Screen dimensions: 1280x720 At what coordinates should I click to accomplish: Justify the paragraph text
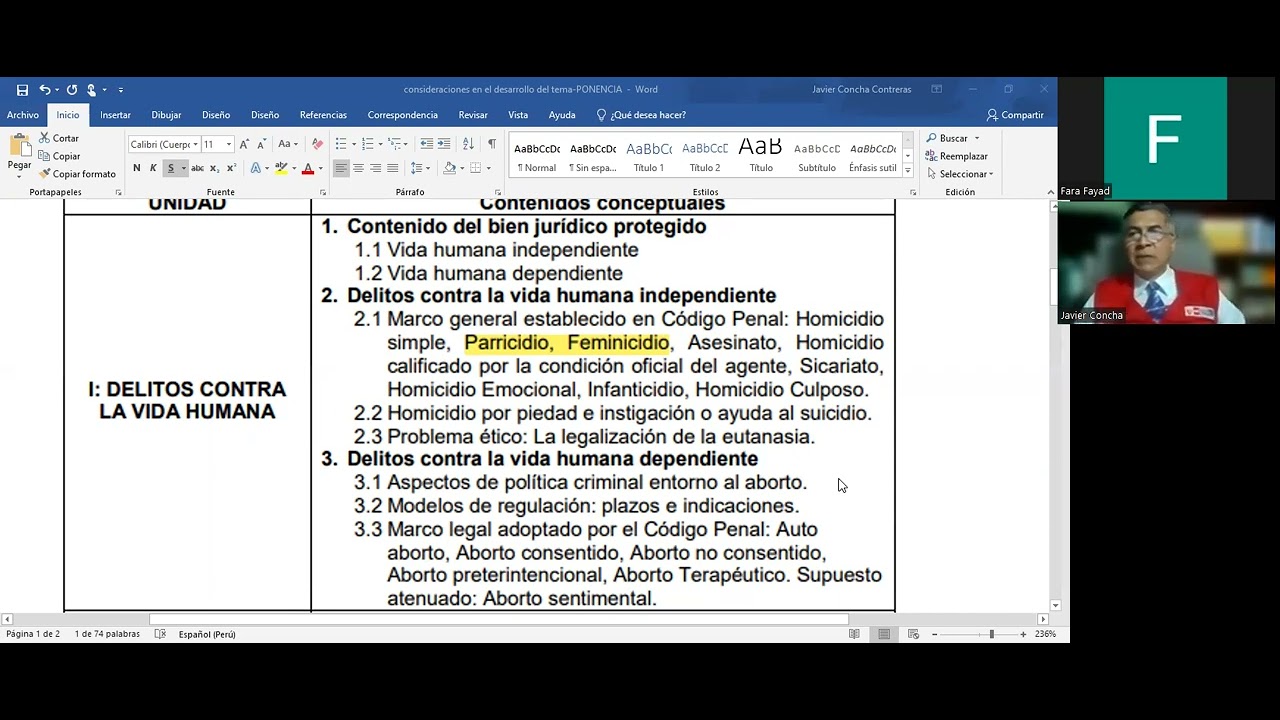(392, 168)
